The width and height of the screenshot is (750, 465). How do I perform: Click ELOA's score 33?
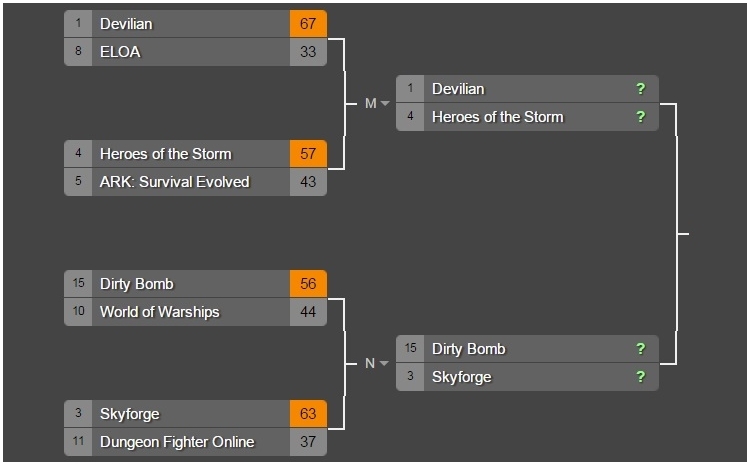pos(308,52)
